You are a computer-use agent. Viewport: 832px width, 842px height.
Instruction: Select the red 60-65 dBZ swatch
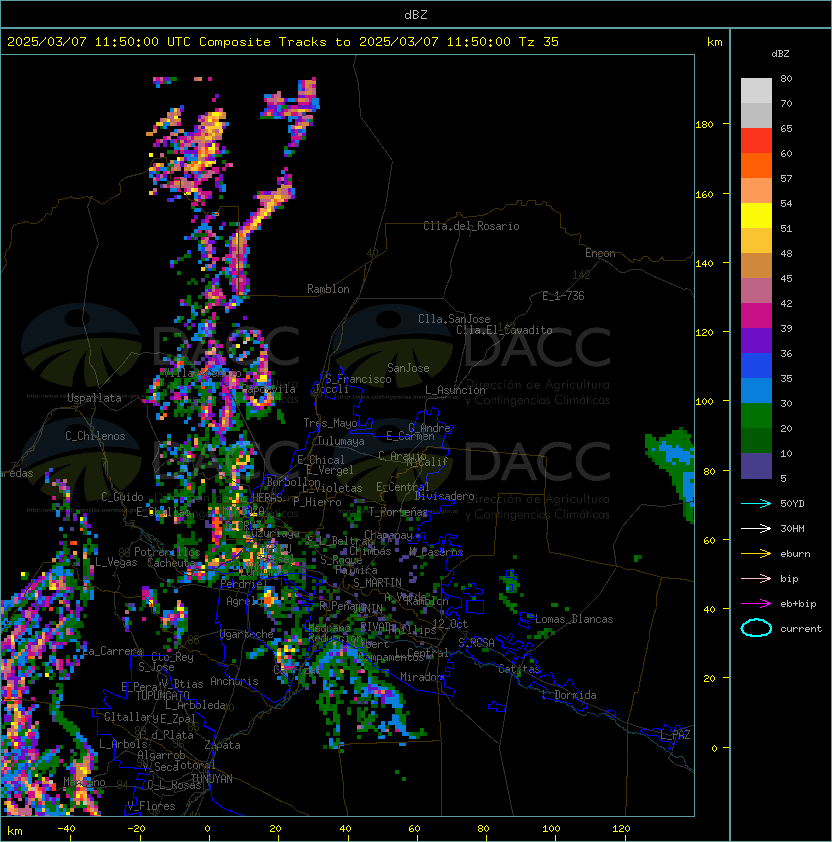[756, 141]
